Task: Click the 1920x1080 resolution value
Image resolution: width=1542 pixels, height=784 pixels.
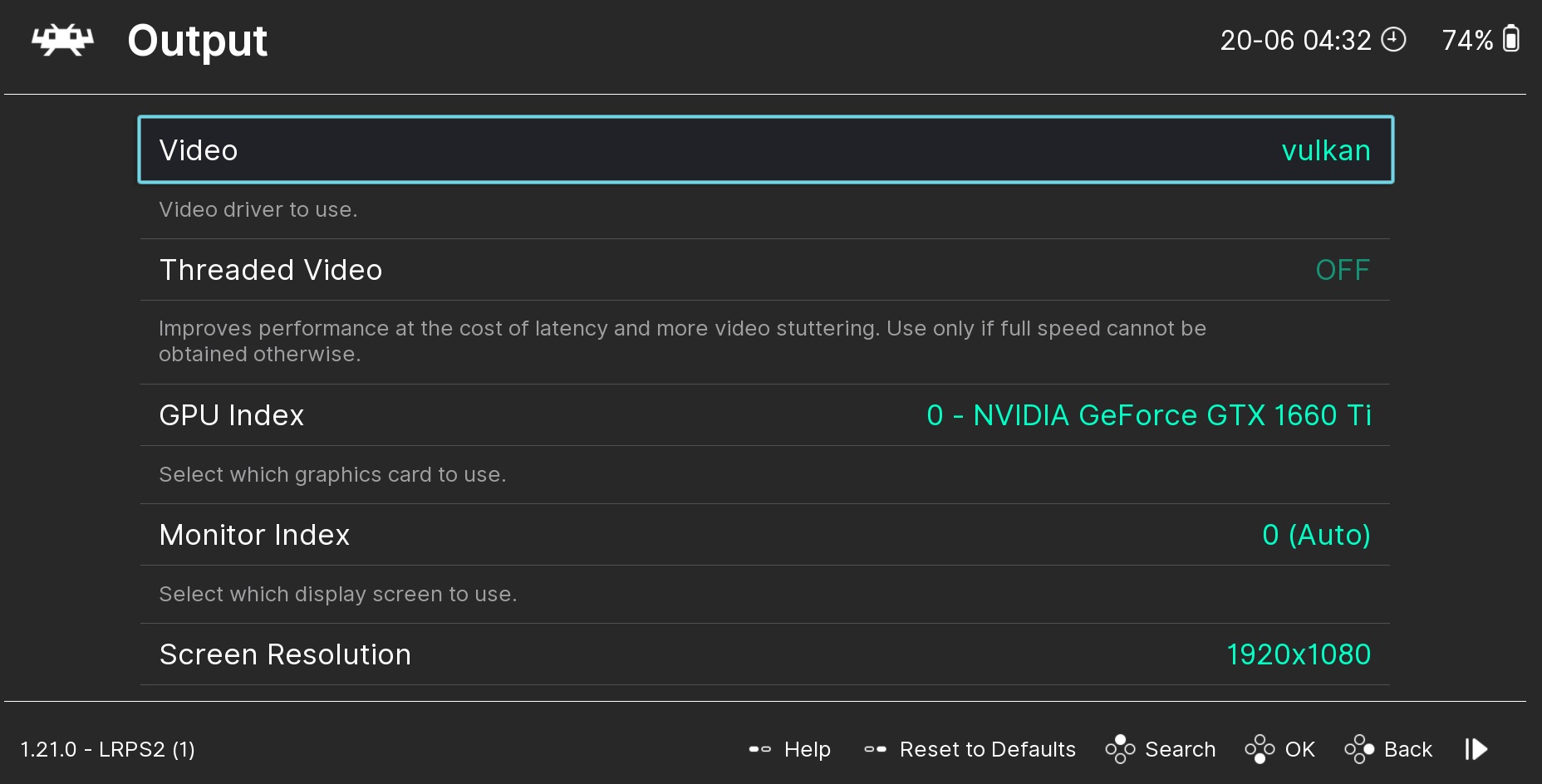Action: pyautogui.click(x=1299, y=654)
